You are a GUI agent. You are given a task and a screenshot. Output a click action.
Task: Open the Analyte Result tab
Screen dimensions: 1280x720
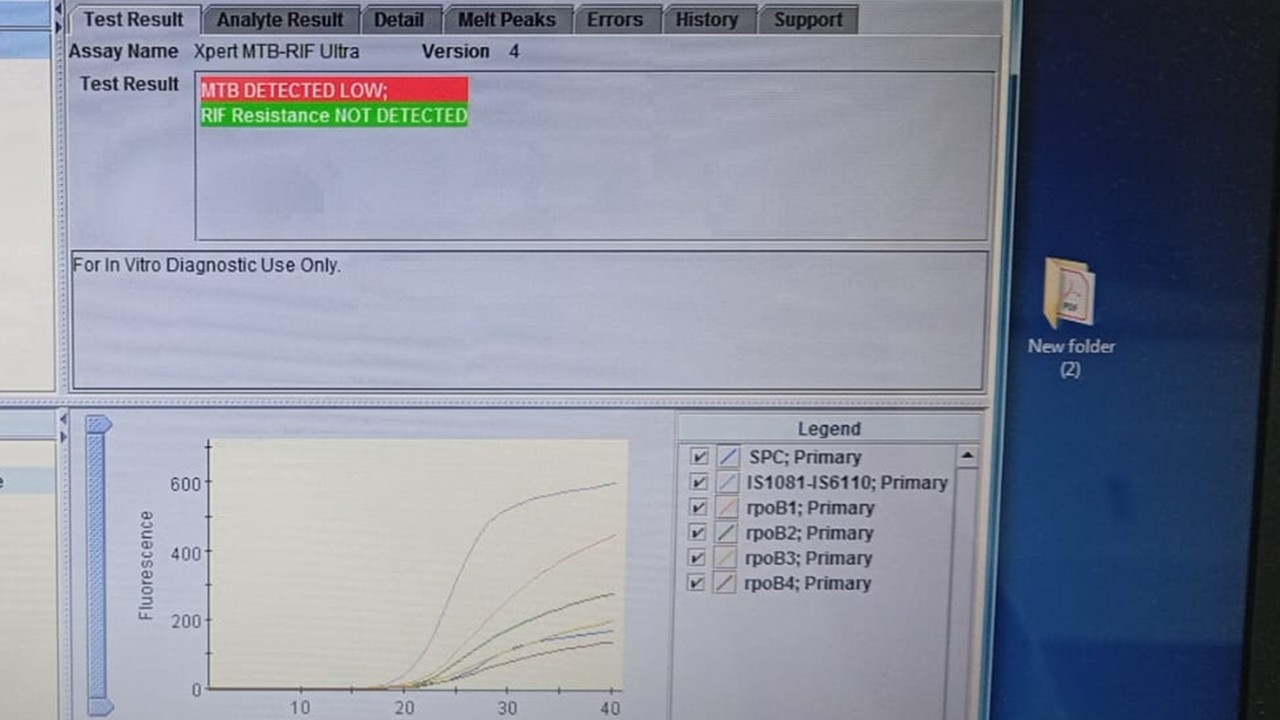(x=279, y=19)
